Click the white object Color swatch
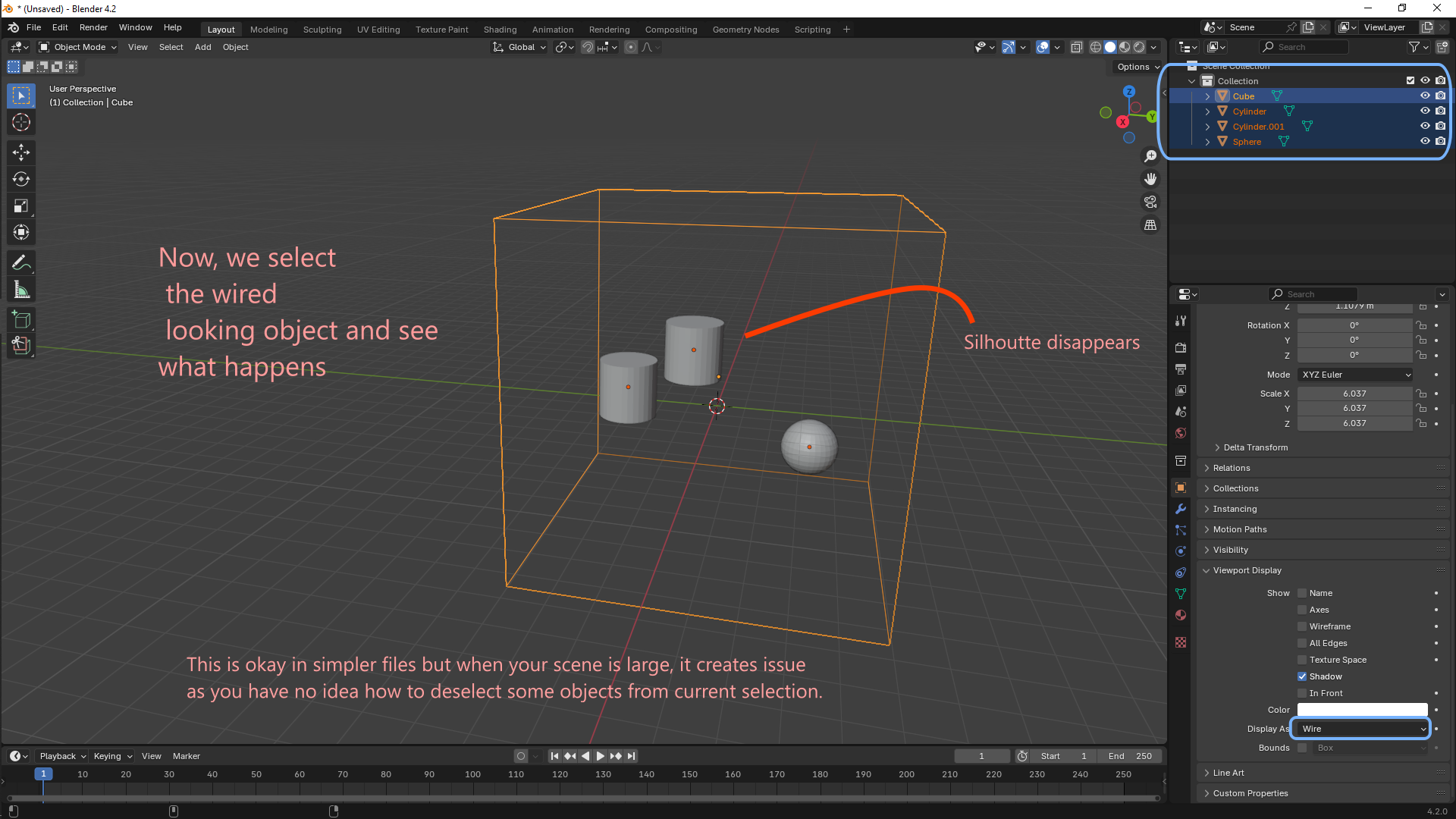 (1362, 710)
